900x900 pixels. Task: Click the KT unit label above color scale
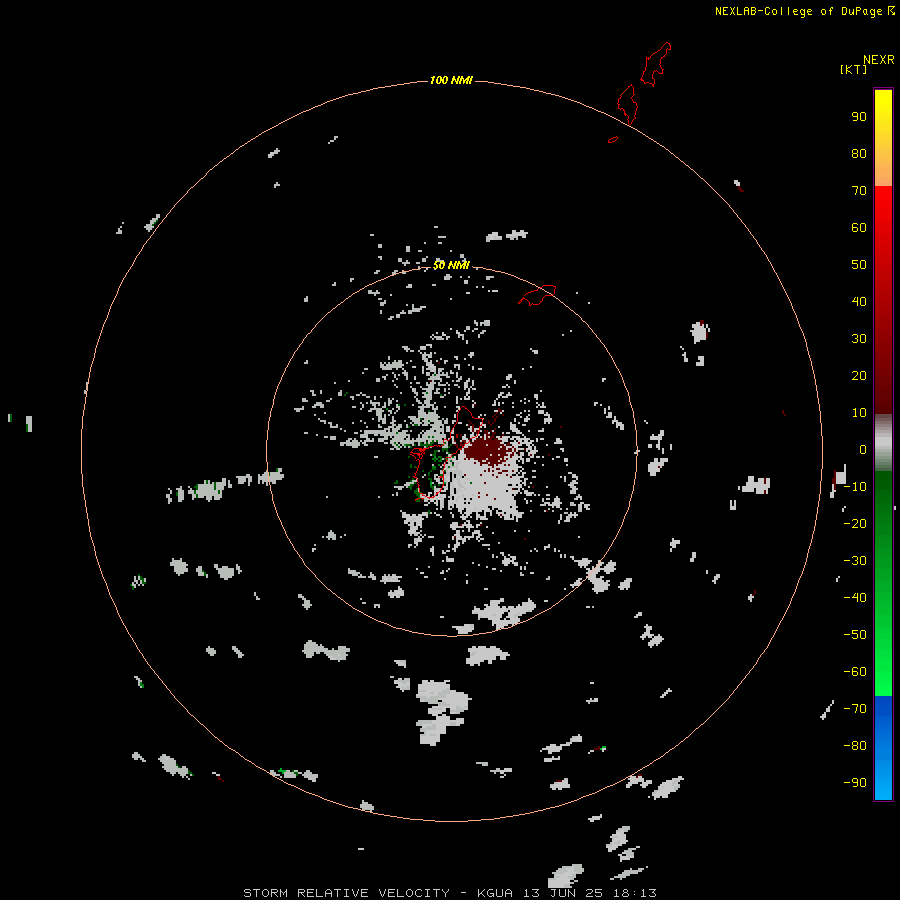[853, 69]
